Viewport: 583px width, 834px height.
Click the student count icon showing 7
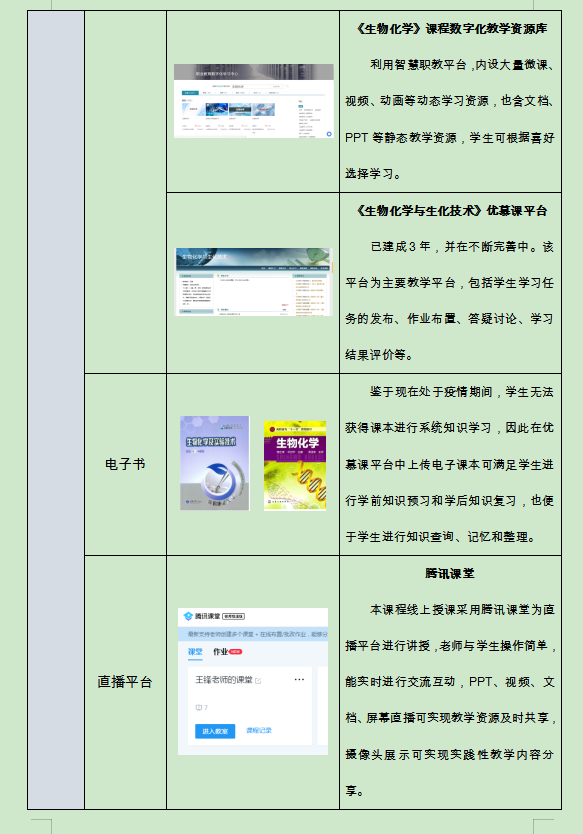[x=199, y=707]
